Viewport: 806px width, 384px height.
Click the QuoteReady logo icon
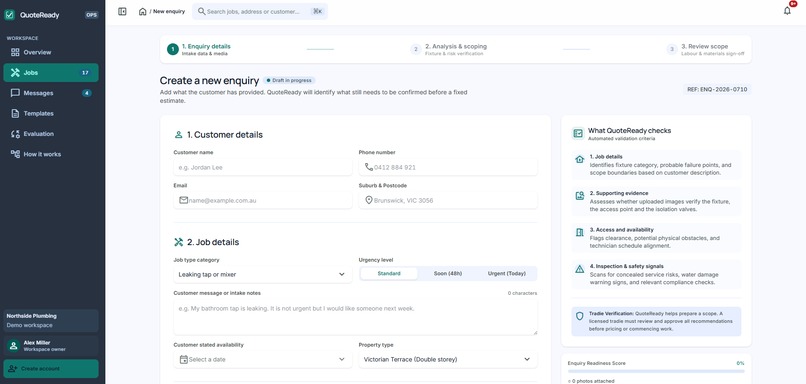(x=9, y=15)
